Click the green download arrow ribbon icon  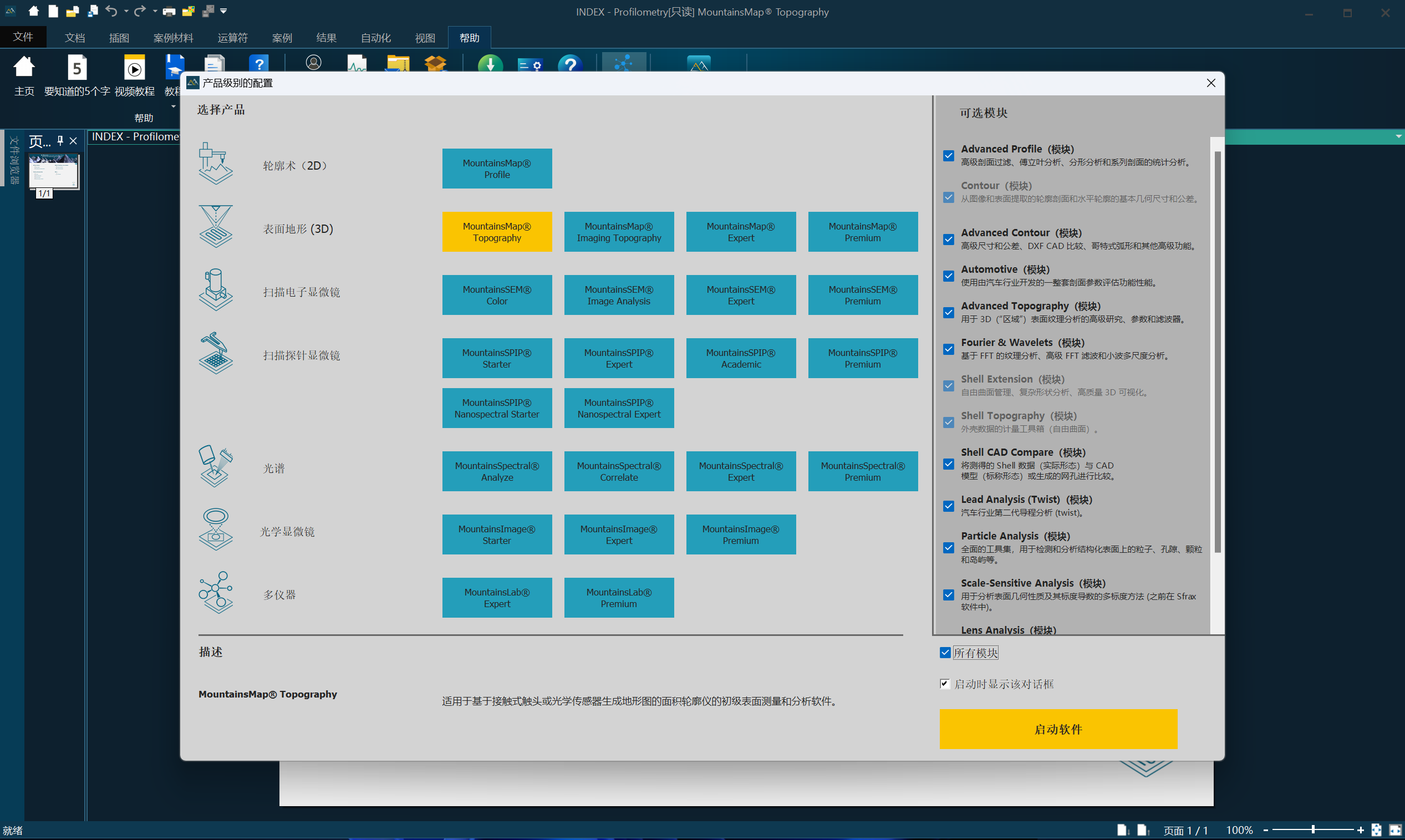tap(490, 63)
